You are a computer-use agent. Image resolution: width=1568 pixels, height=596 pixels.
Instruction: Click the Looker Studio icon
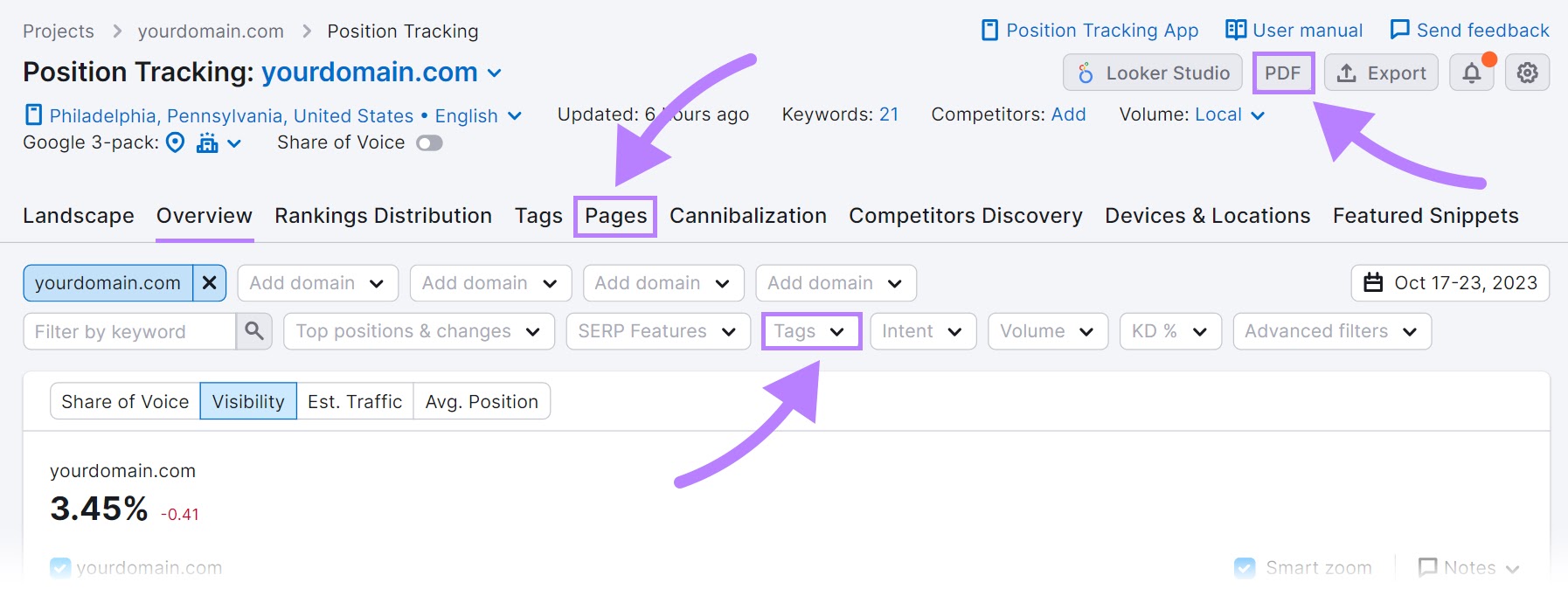pos(1086,73)
